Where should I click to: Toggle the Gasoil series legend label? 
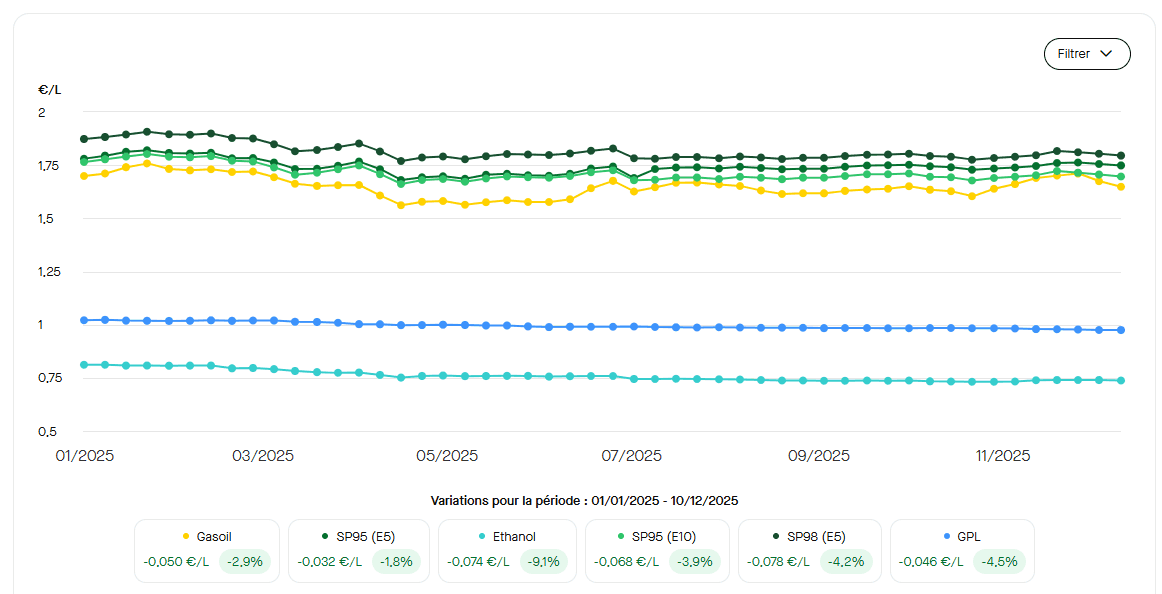(x=214, y=537)
